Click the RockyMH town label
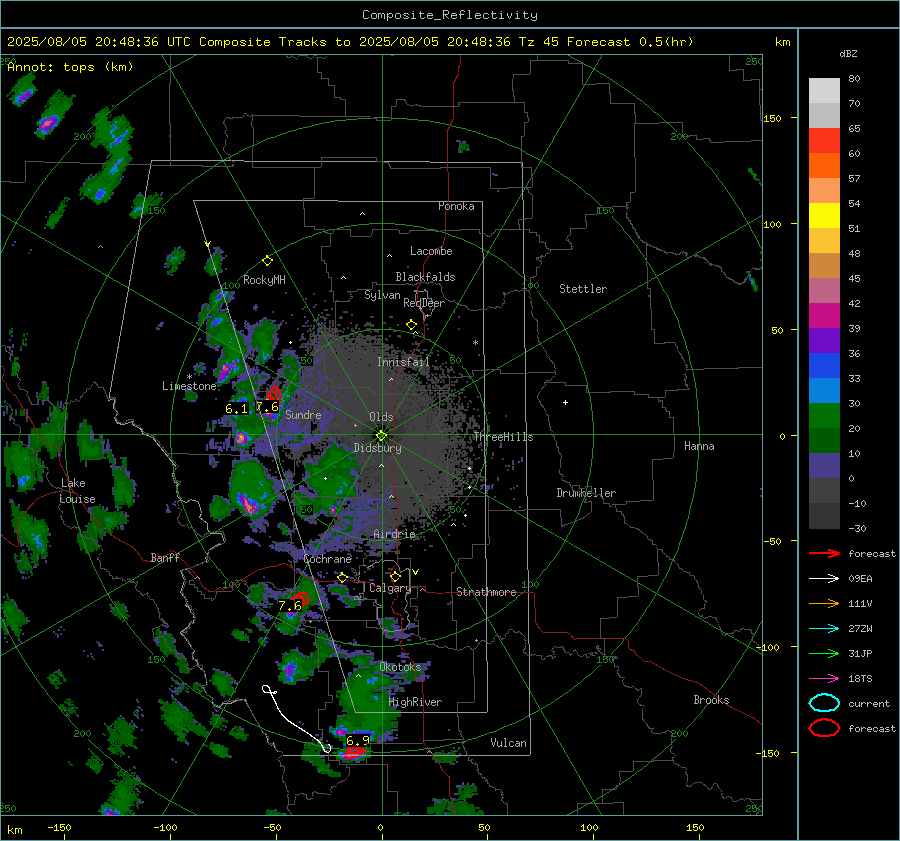 [x=264, y=280]
